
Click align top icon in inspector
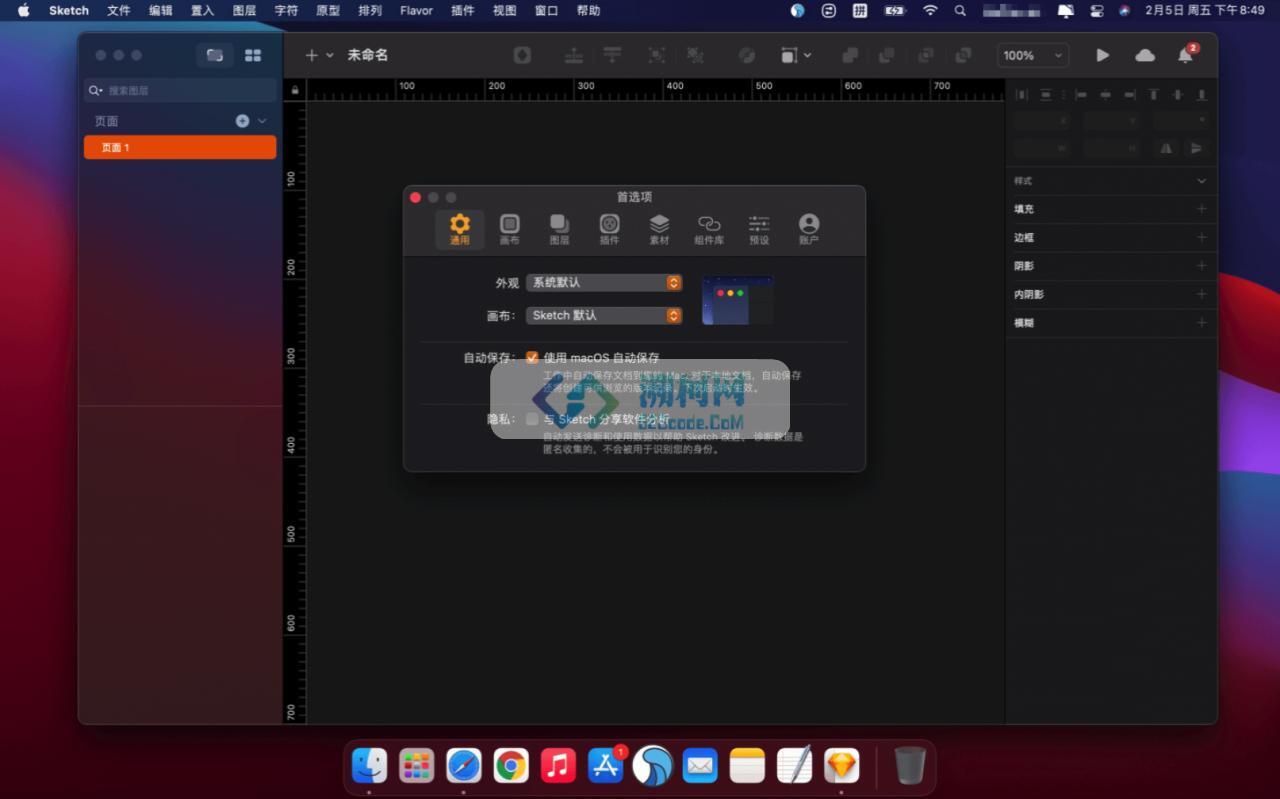coord(1153,95)
